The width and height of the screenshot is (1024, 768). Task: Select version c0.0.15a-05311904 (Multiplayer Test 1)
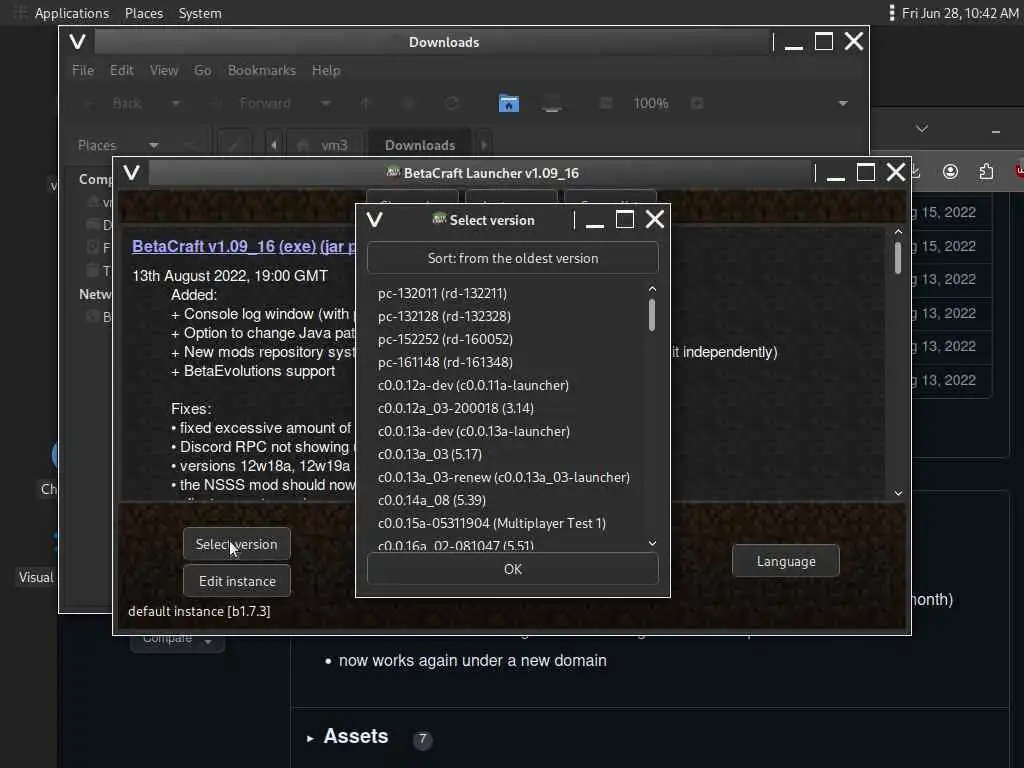491,523
